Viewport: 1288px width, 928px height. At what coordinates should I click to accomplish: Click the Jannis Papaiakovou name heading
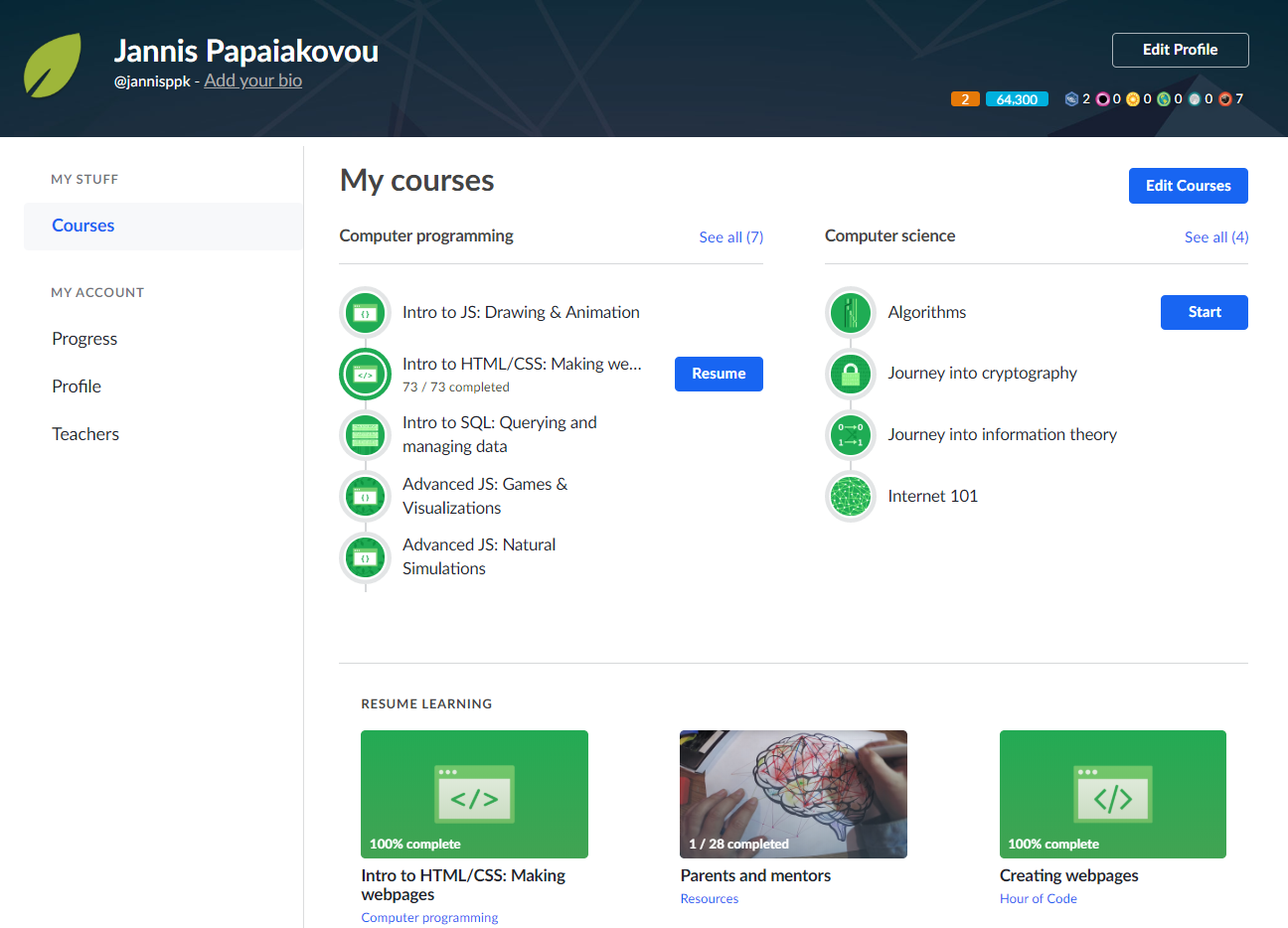(246, 51)
